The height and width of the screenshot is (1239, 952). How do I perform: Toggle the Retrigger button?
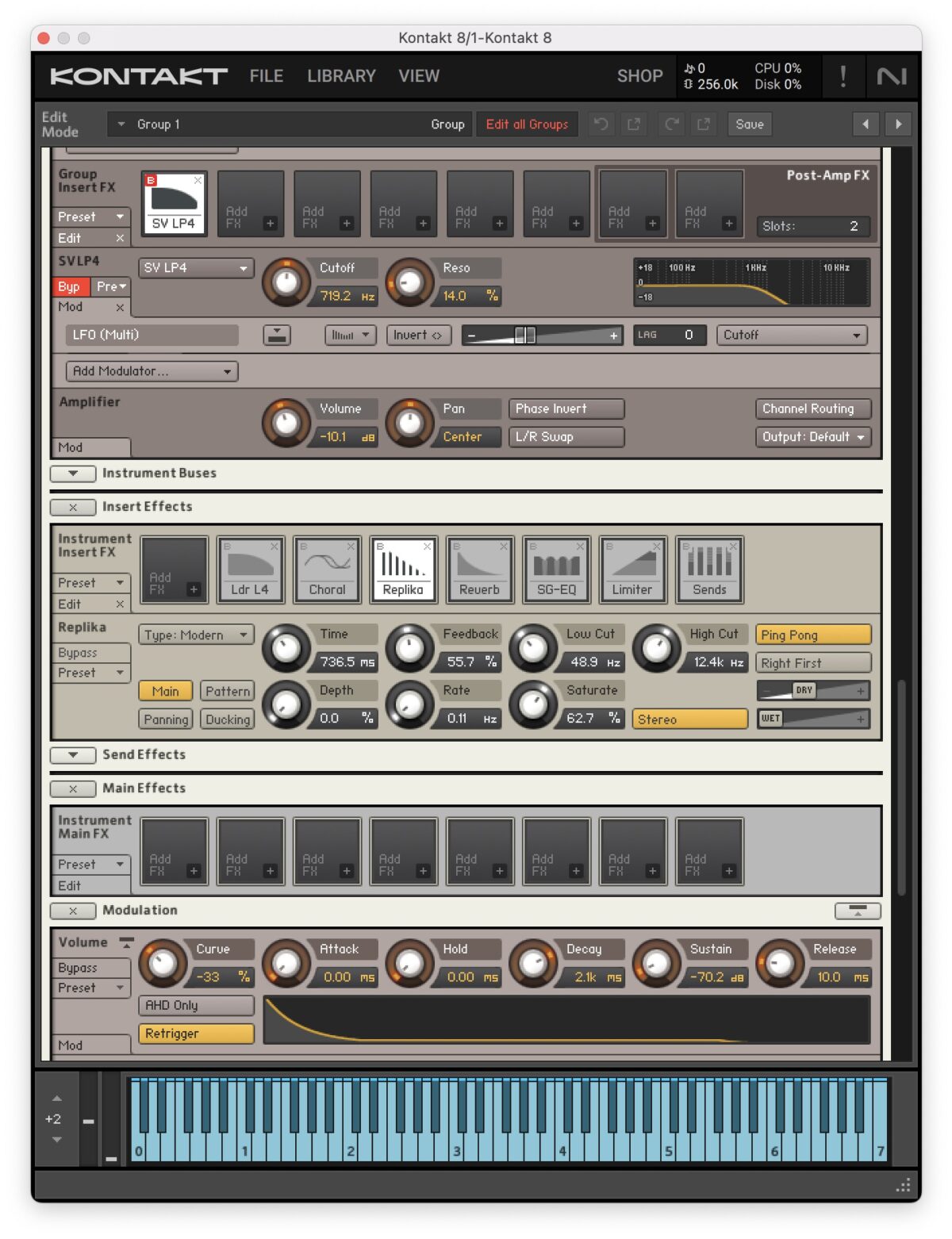tap(196, 1034)
